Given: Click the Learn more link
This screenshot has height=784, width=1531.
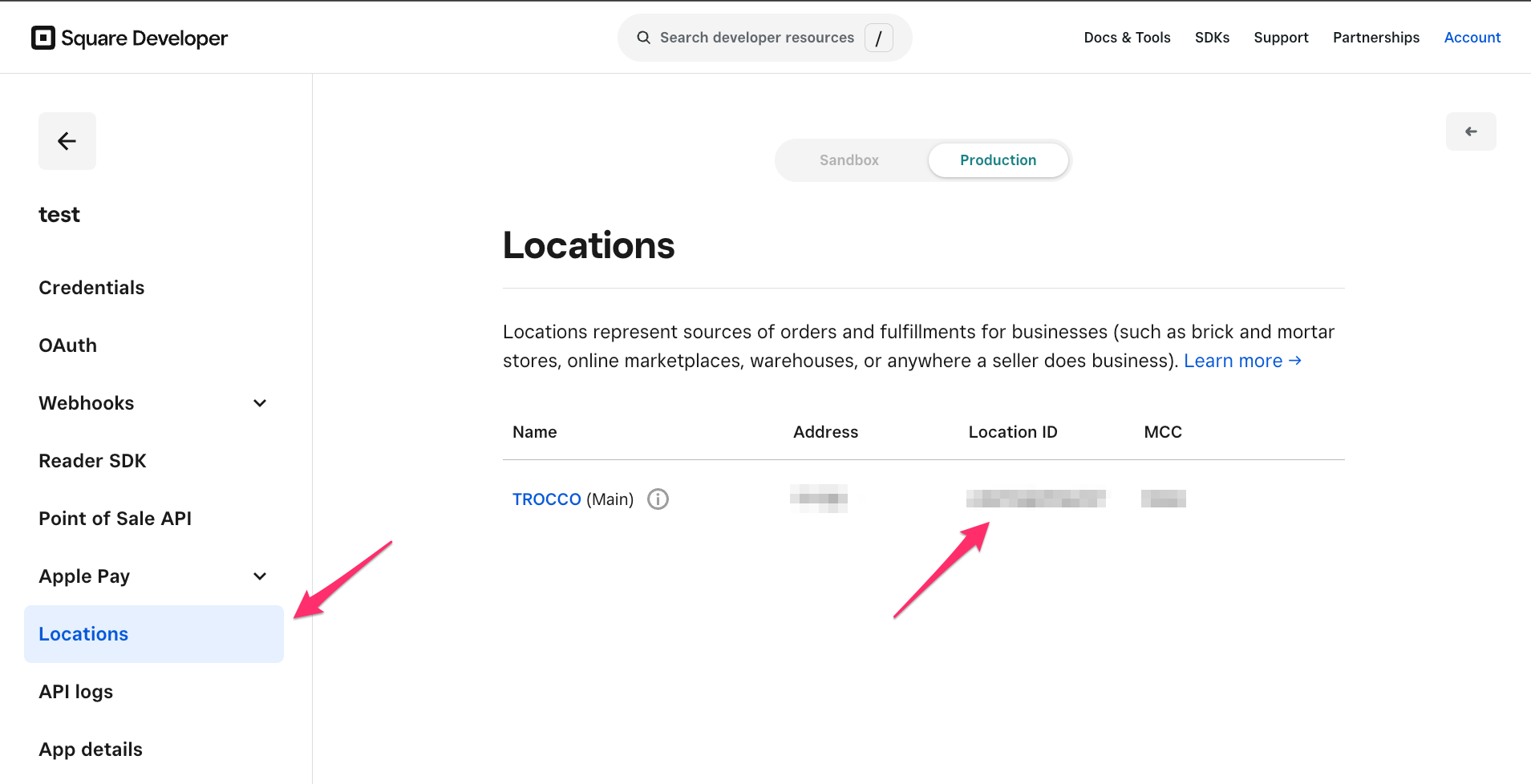Looking at the screenshot, I should pyautogui.click(x=1242, y=361).
